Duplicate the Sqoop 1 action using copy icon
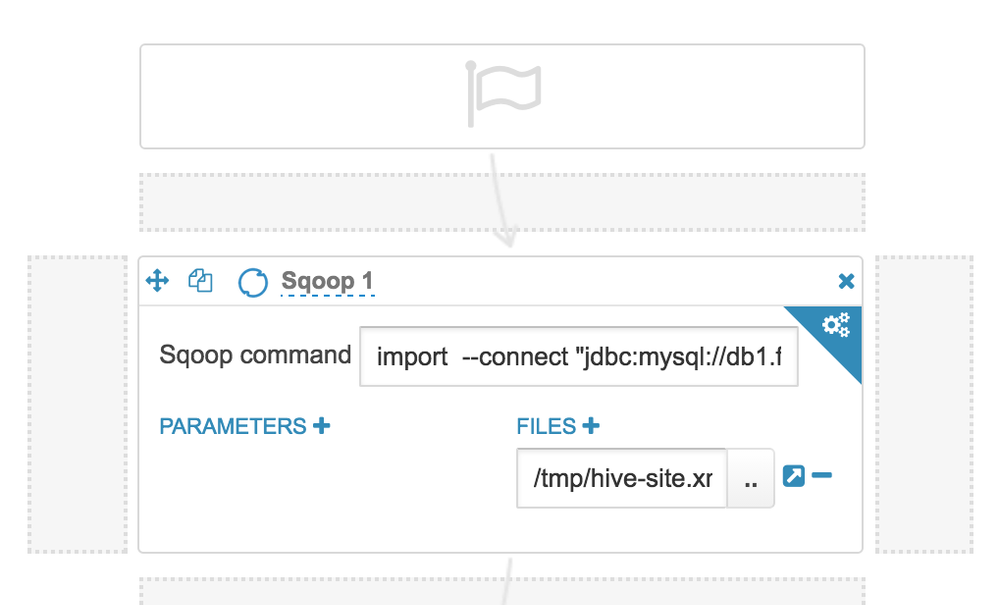Screen dimensions: 999x605 click(199, 281)
